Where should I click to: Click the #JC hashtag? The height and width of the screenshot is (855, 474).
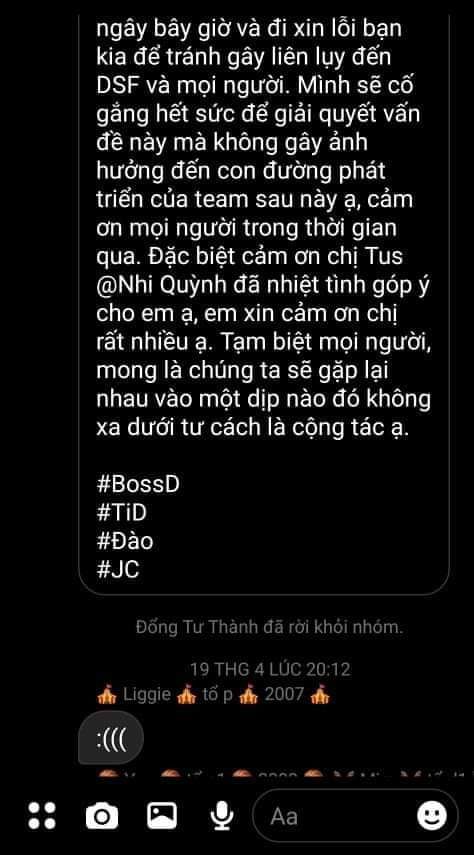(118, 569)
